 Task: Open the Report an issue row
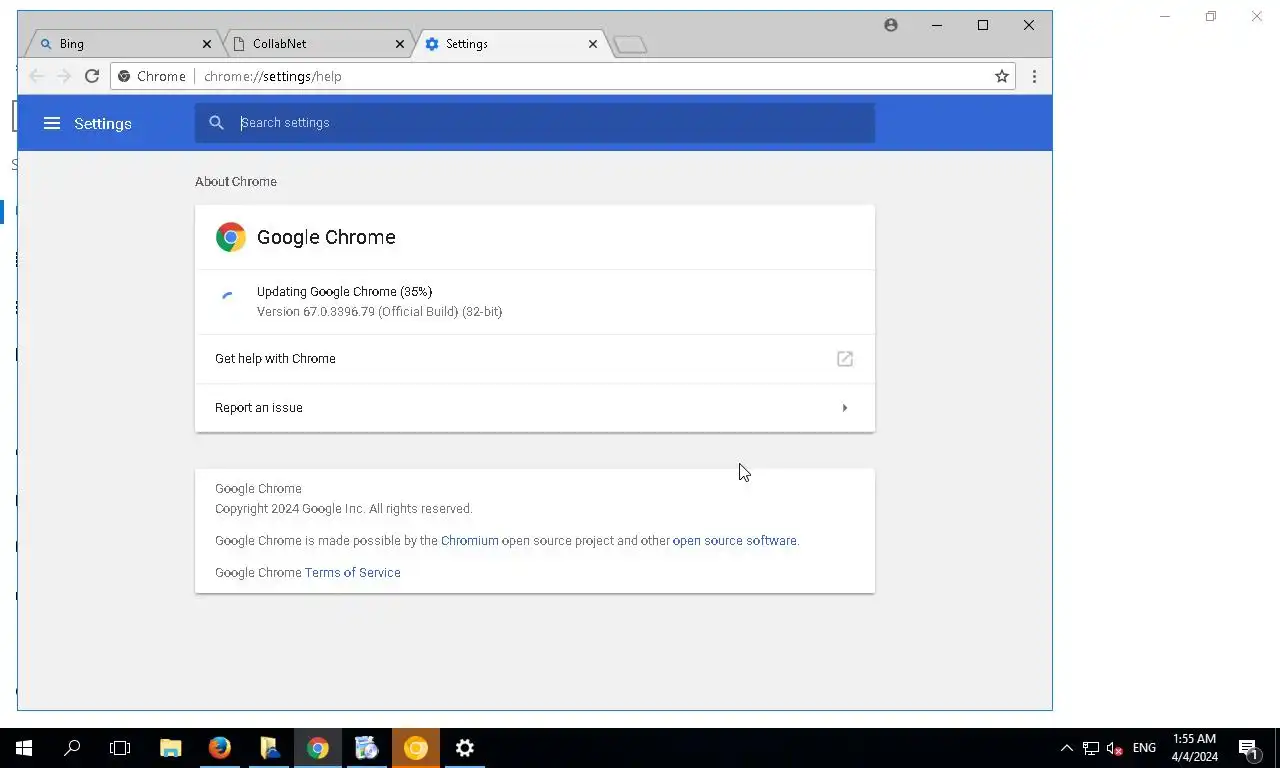(535, 408)
